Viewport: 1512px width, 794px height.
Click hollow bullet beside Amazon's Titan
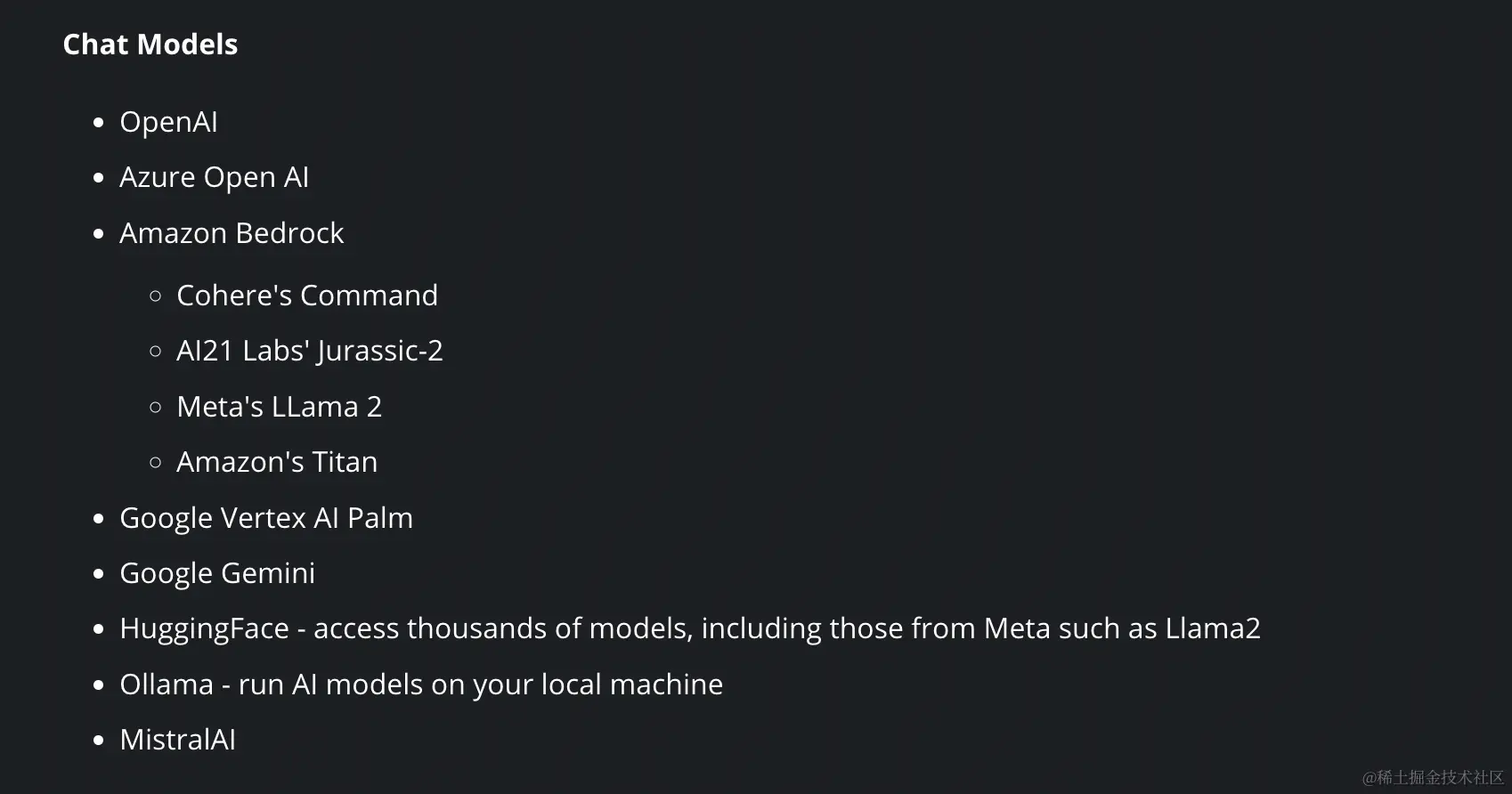(156, 462)
